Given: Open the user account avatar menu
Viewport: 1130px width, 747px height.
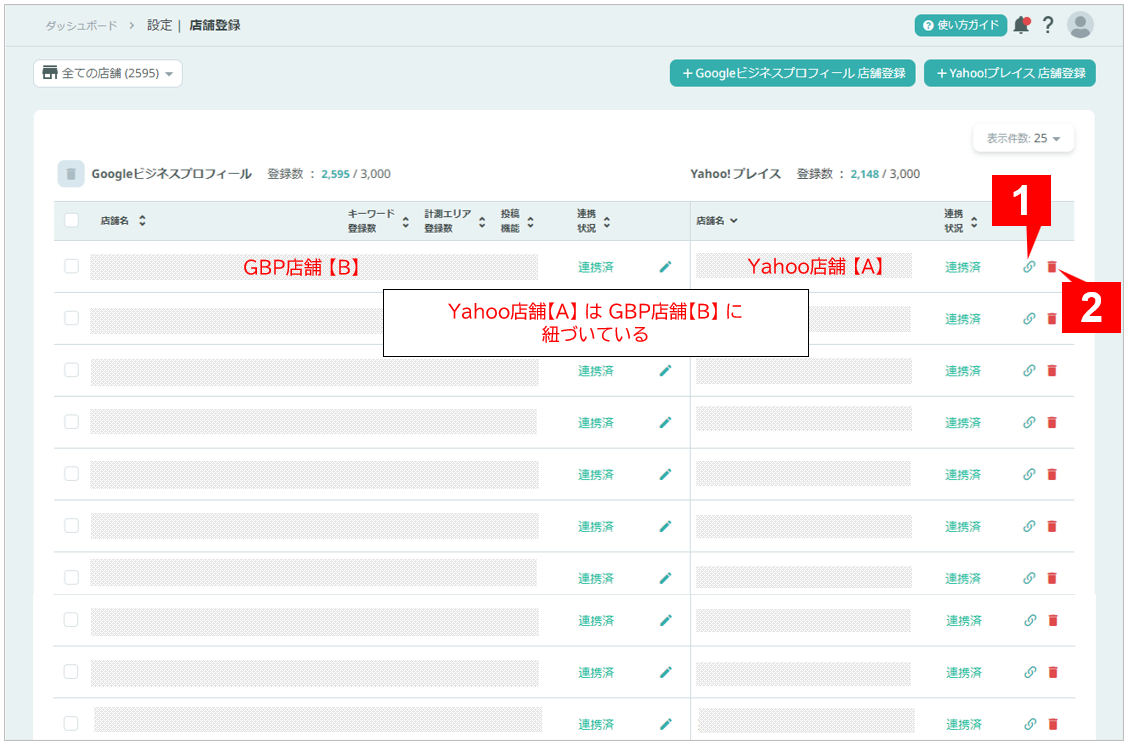Looking at the screenshot, I should 1080,25.
